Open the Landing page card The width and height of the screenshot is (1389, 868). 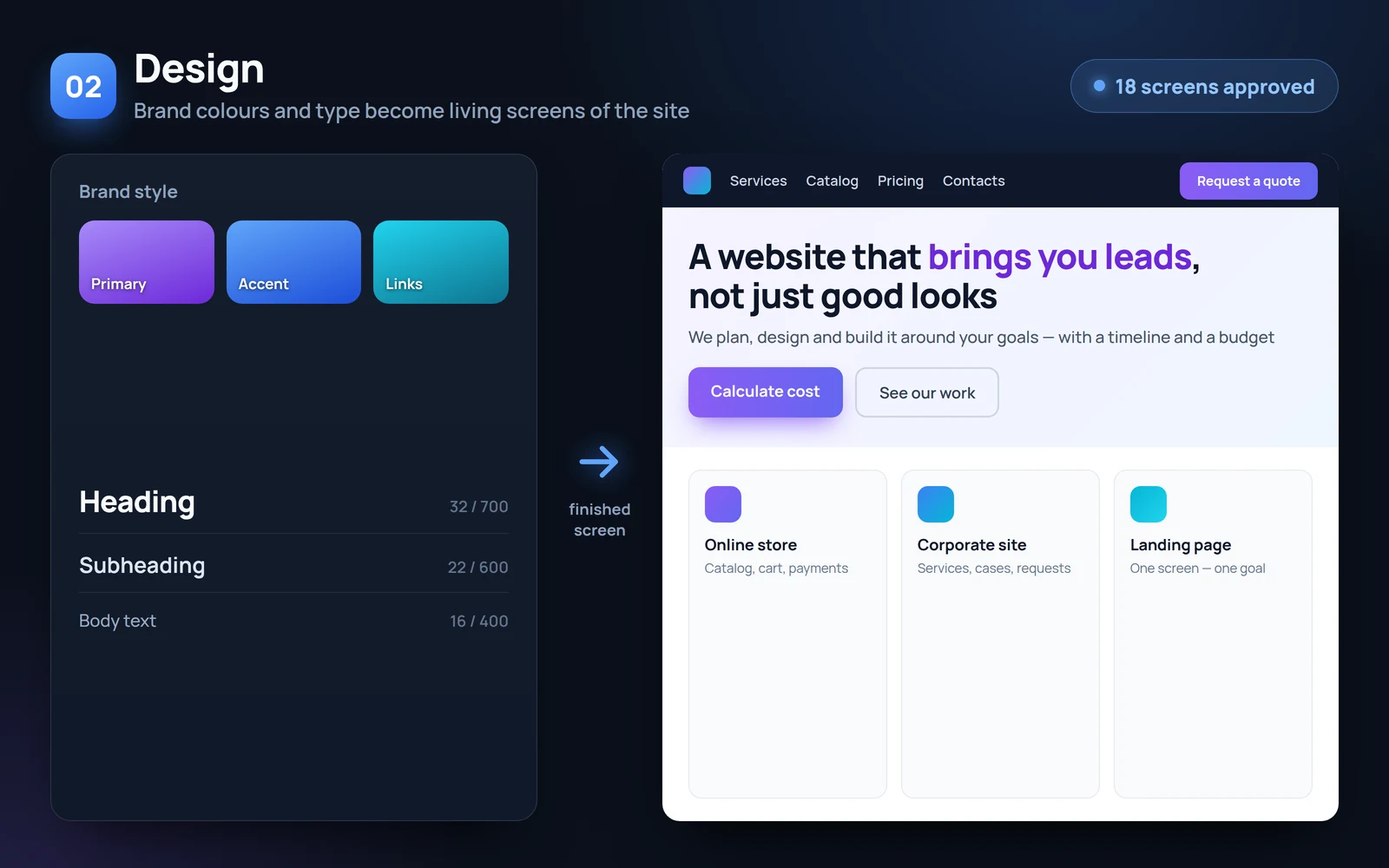pos(1213,634)
